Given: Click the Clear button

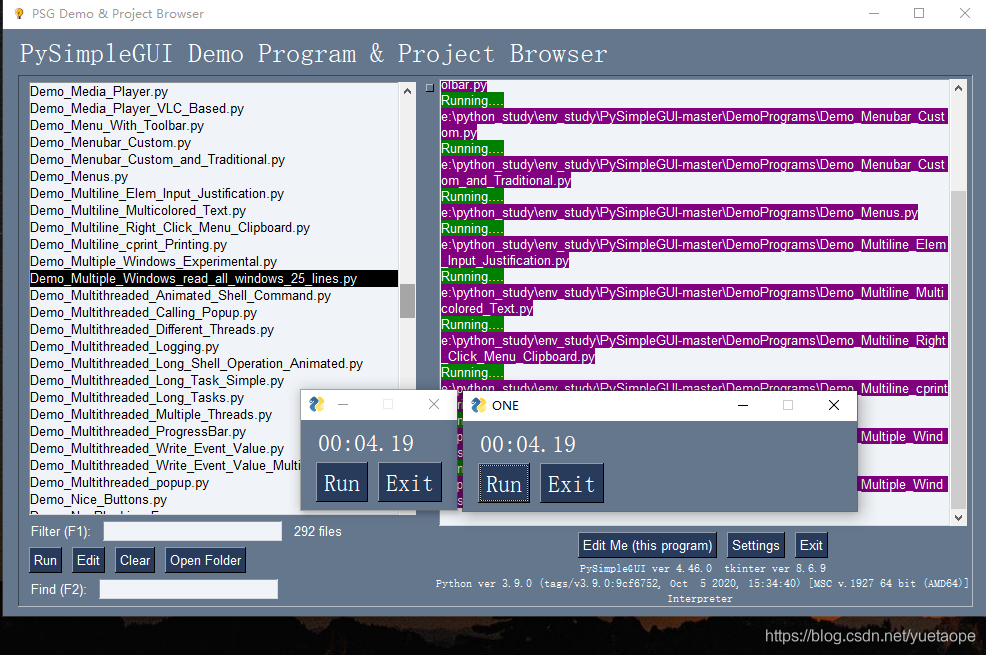Looking at the screenshot, I should pyautogui.click(x=135, y=560).
